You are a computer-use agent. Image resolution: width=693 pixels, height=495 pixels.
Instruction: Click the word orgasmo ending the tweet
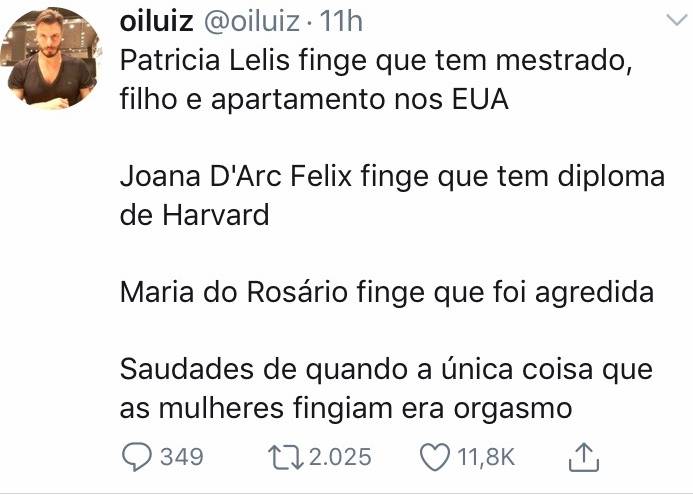(513, 410)
